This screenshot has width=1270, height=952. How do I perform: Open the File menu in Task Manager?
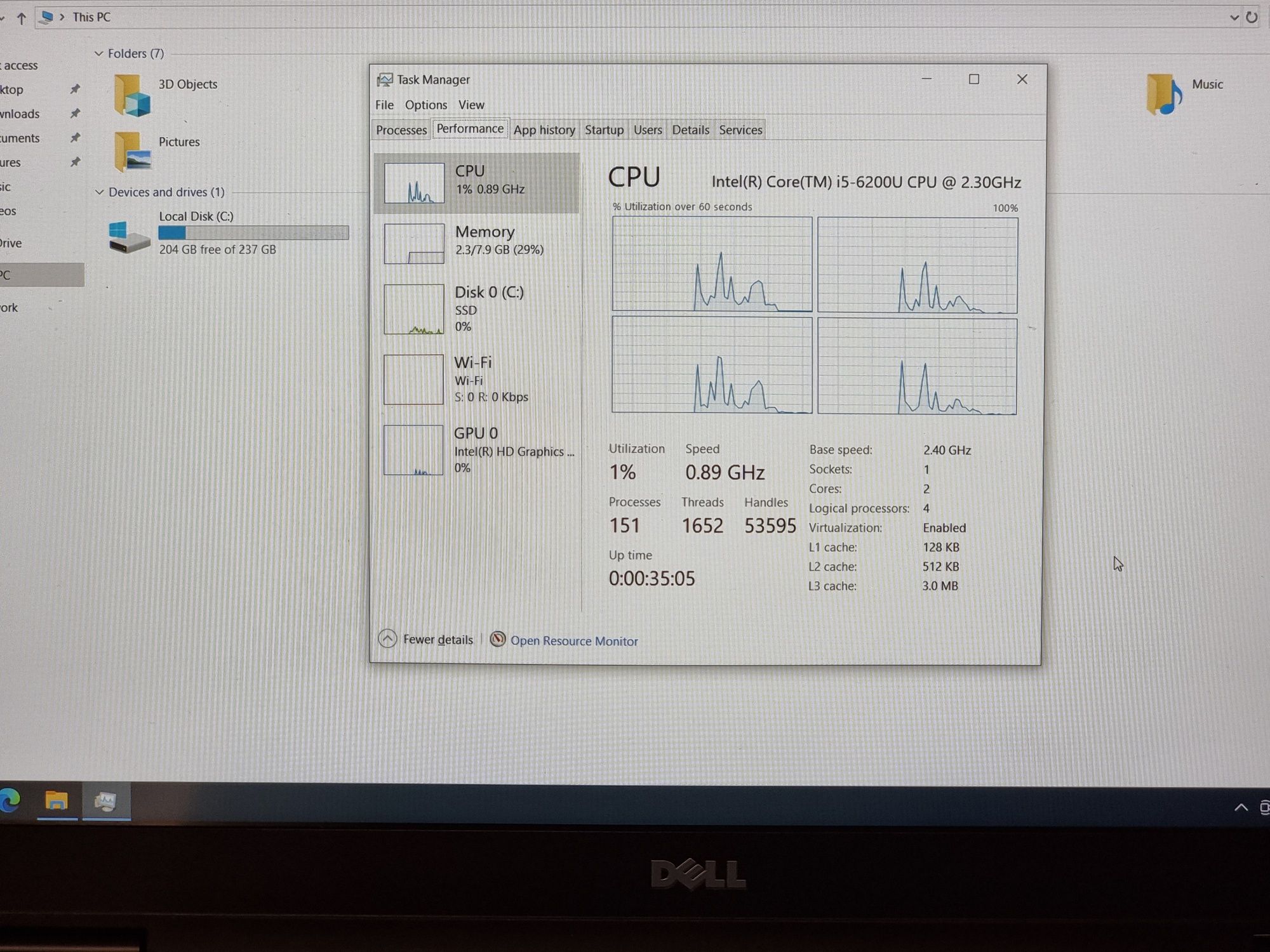tap(384, 105)
